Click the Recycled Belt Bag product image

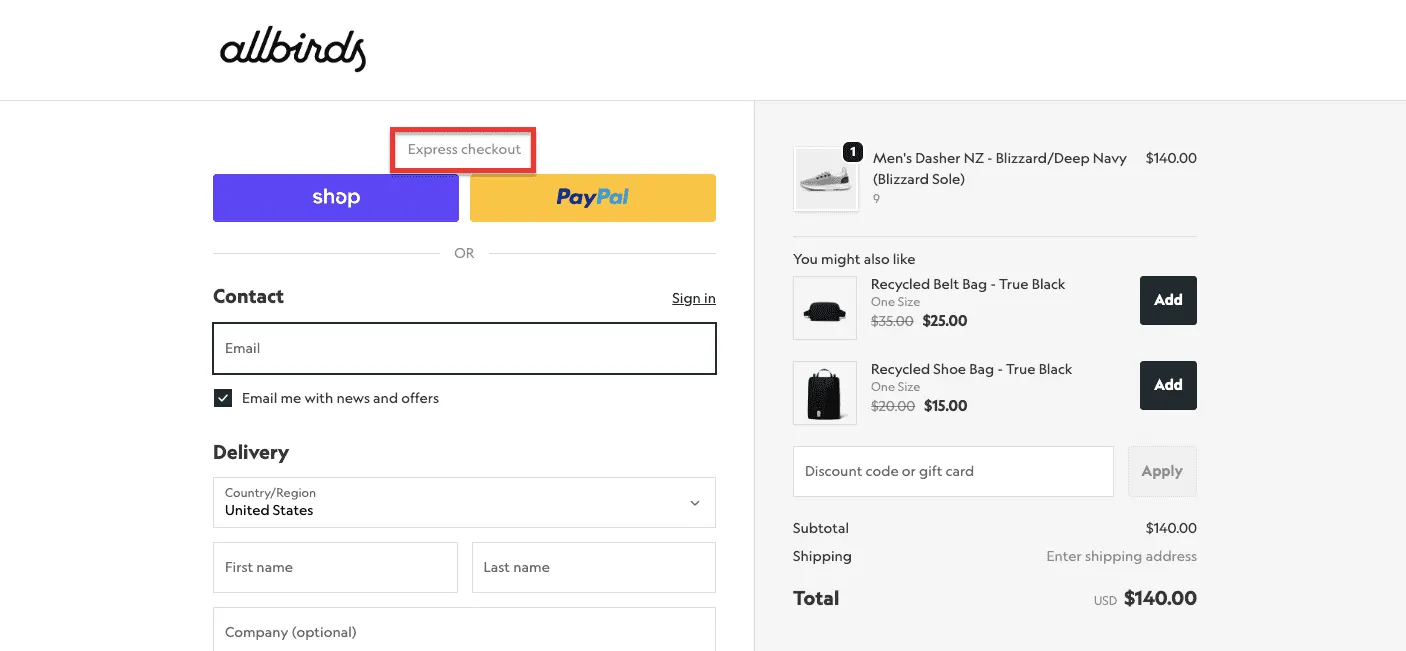pyautogui.click(x=824, y=308)
